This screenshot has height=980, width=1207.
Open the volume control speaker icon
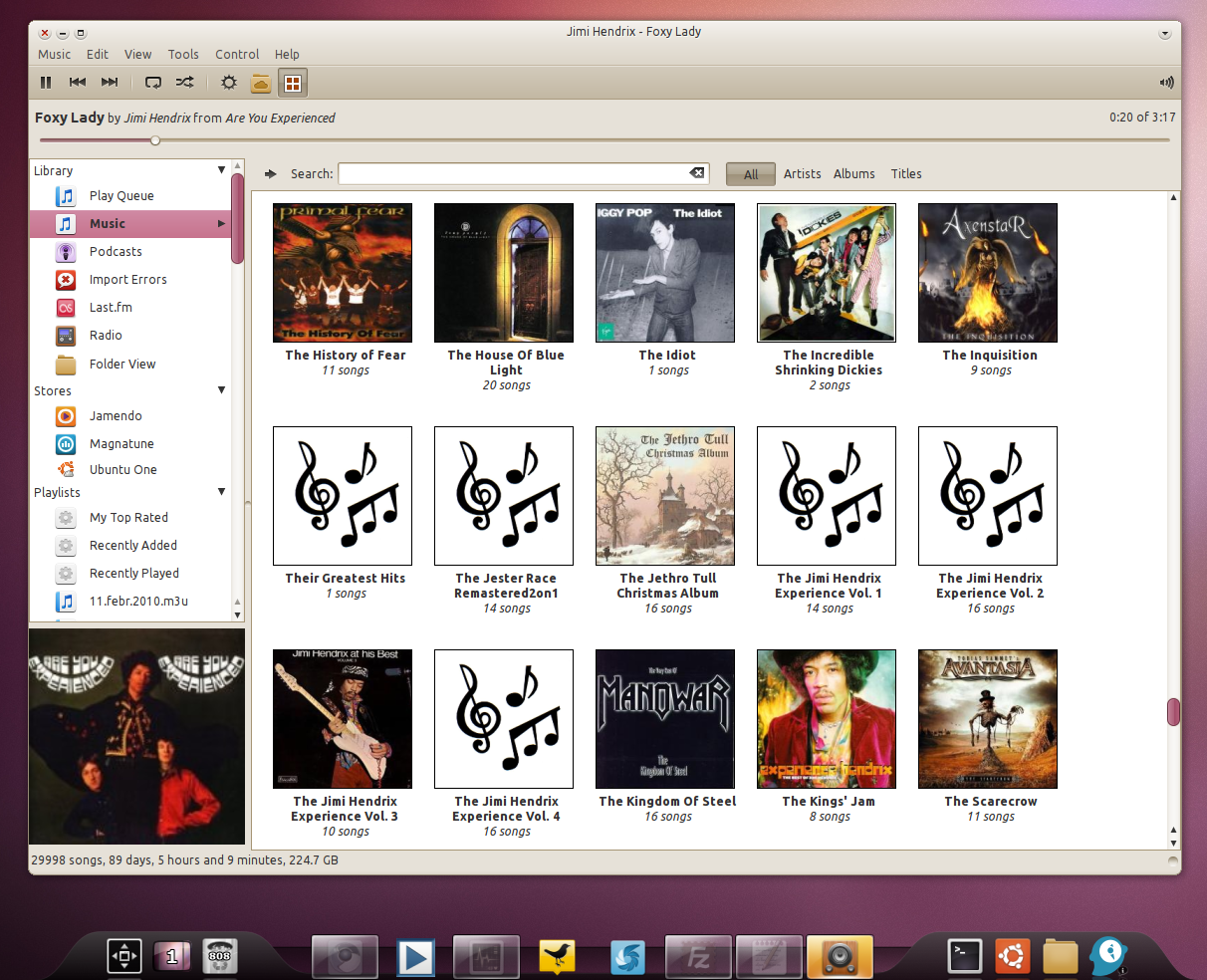point(1166,83)
